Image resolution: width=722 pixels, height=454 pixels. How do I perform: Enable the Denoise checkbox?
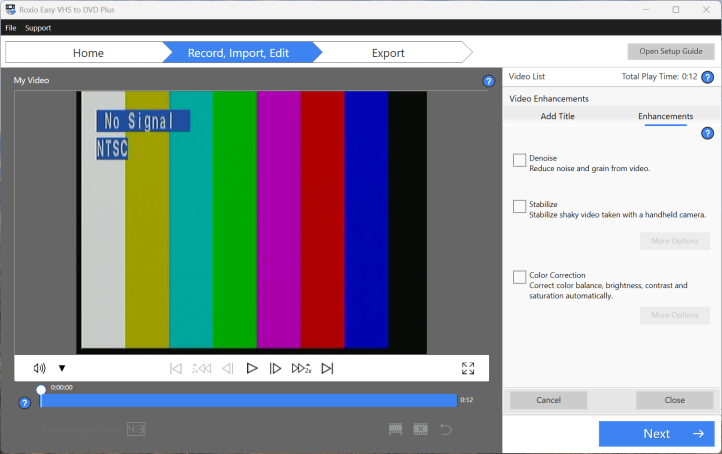(x=519, y=160)
